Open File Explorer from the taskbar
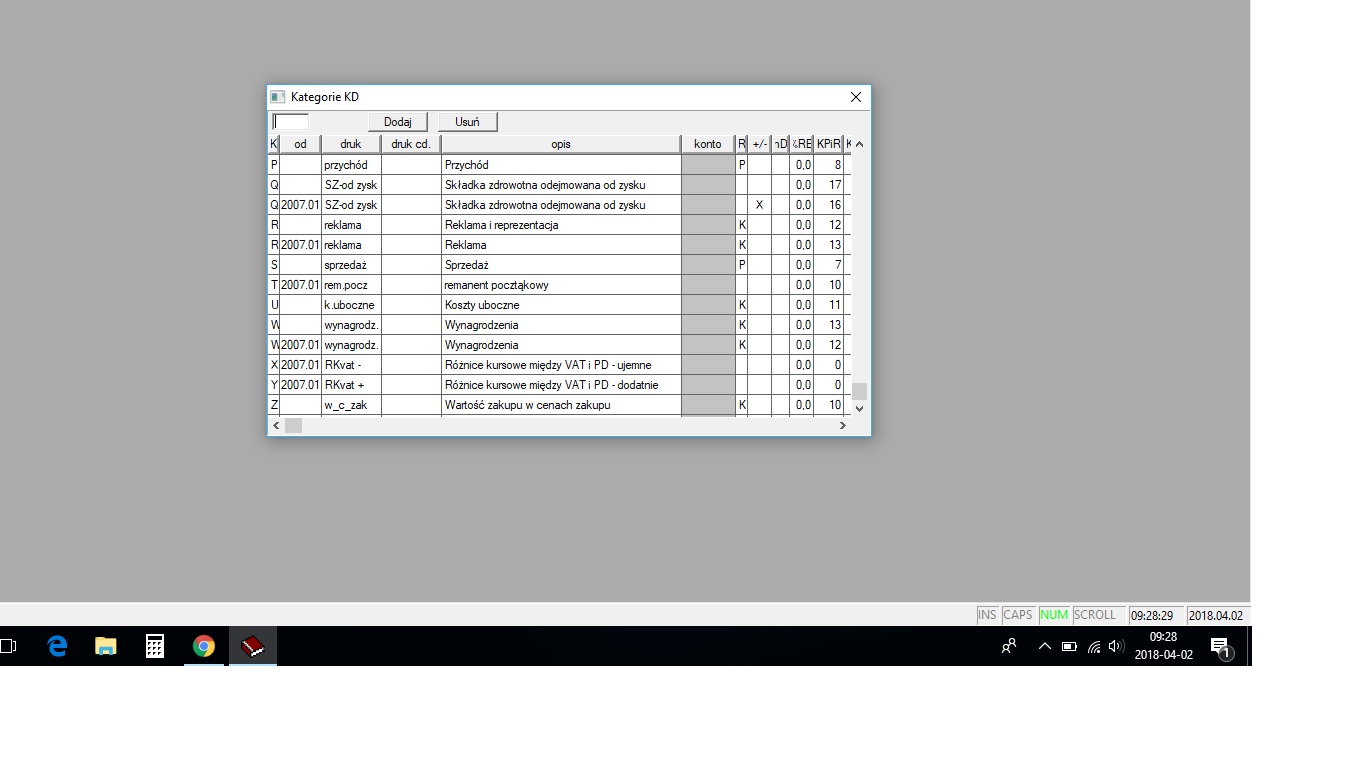1366x768 pixels. click(x=106, y=646)
